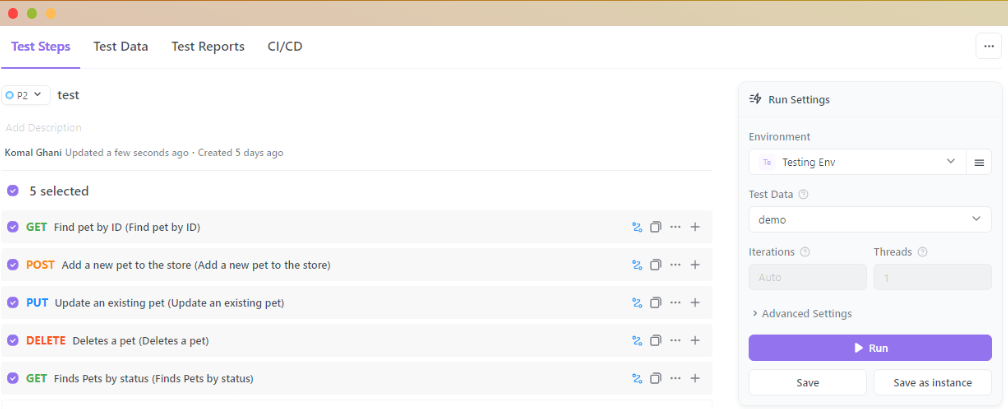Show Test Data help tooltip icon
This screenshot has height=409, width=1008.
click(803, 194)
